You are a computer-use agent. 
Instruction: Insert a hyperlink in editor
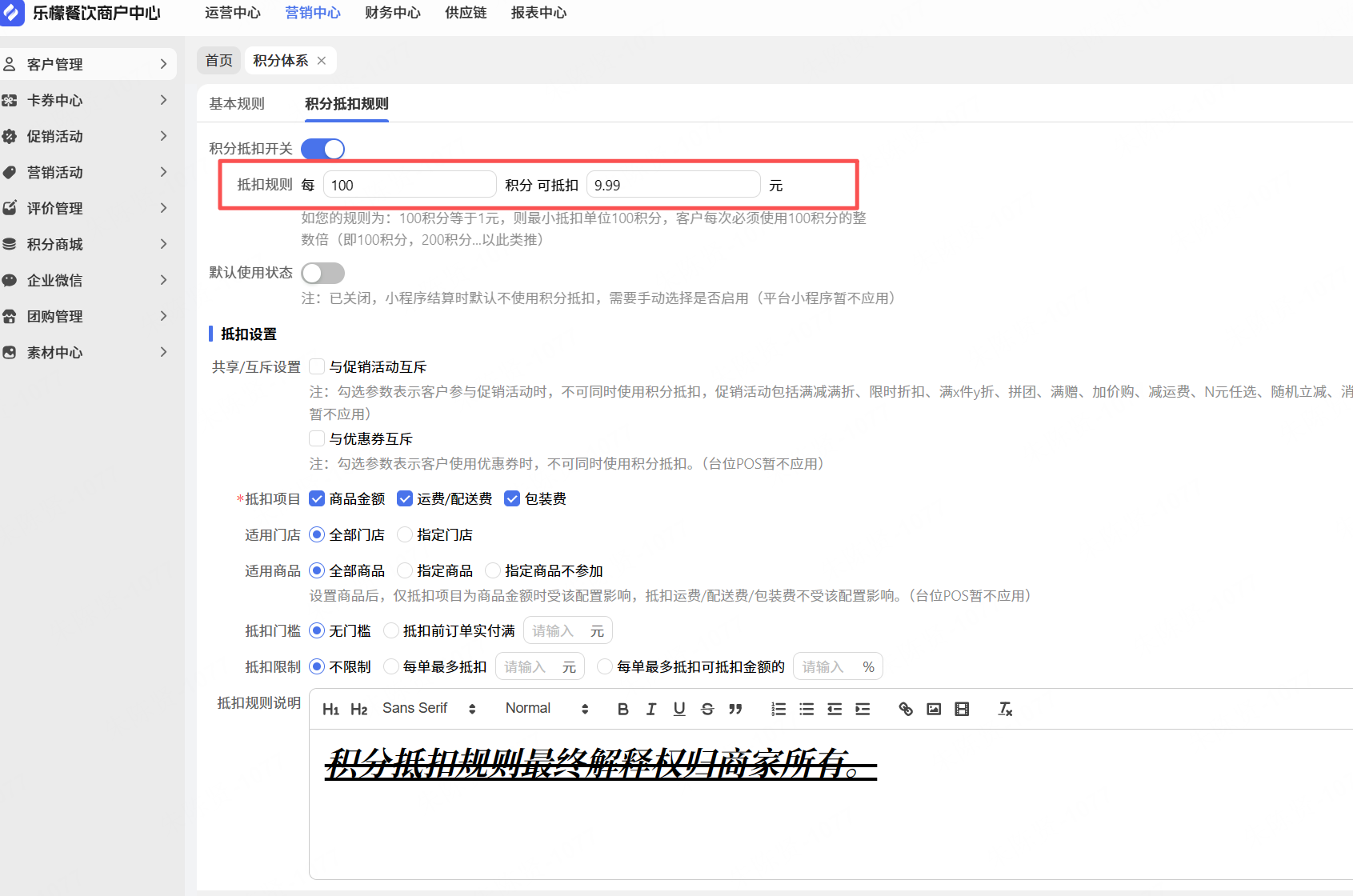point(906,709)
